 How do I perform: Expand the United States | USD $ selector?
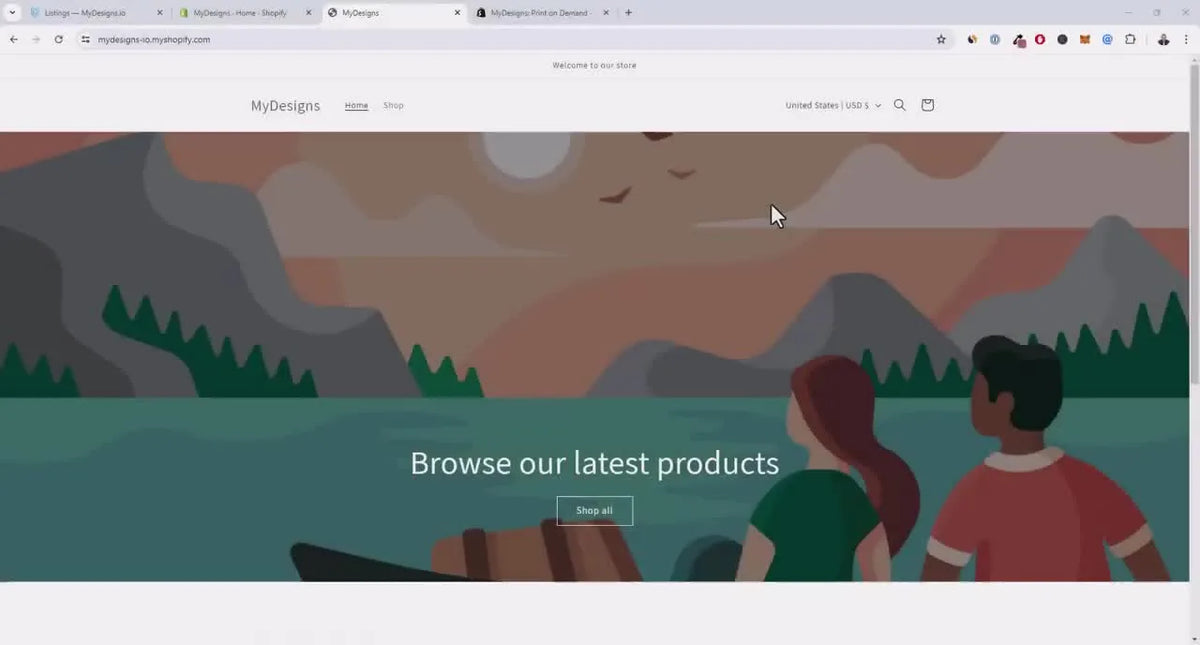coord(833,105)
